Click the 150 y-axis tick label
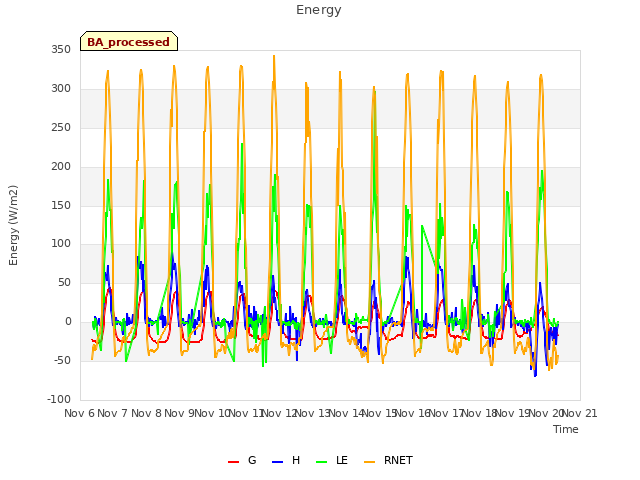640x480 pixels. click(x=61, y=205)
